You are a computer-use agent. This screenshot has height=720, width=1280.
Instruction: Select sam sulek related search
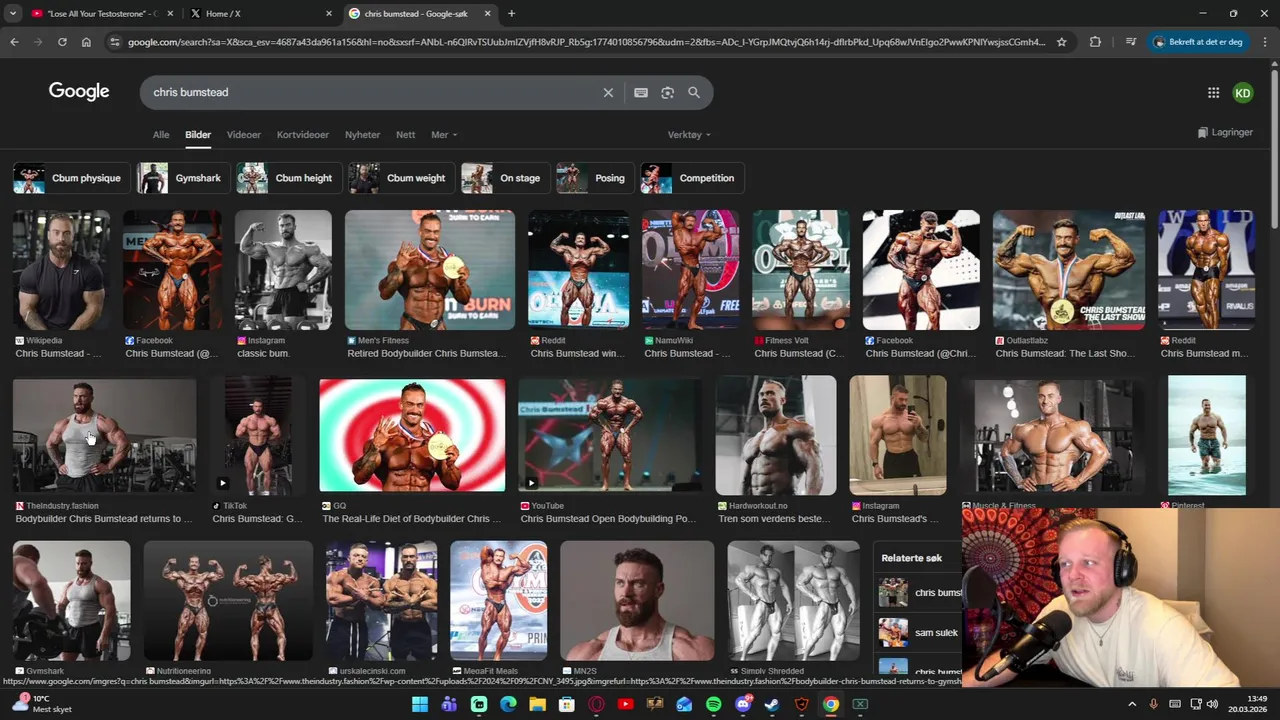tap(919, 632)
